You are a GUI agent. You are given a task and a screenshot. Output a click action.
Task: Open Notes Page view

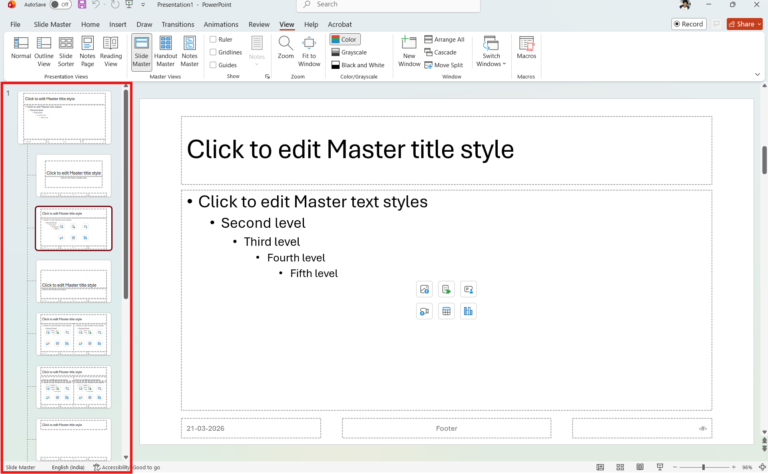(x=87, y=51)
